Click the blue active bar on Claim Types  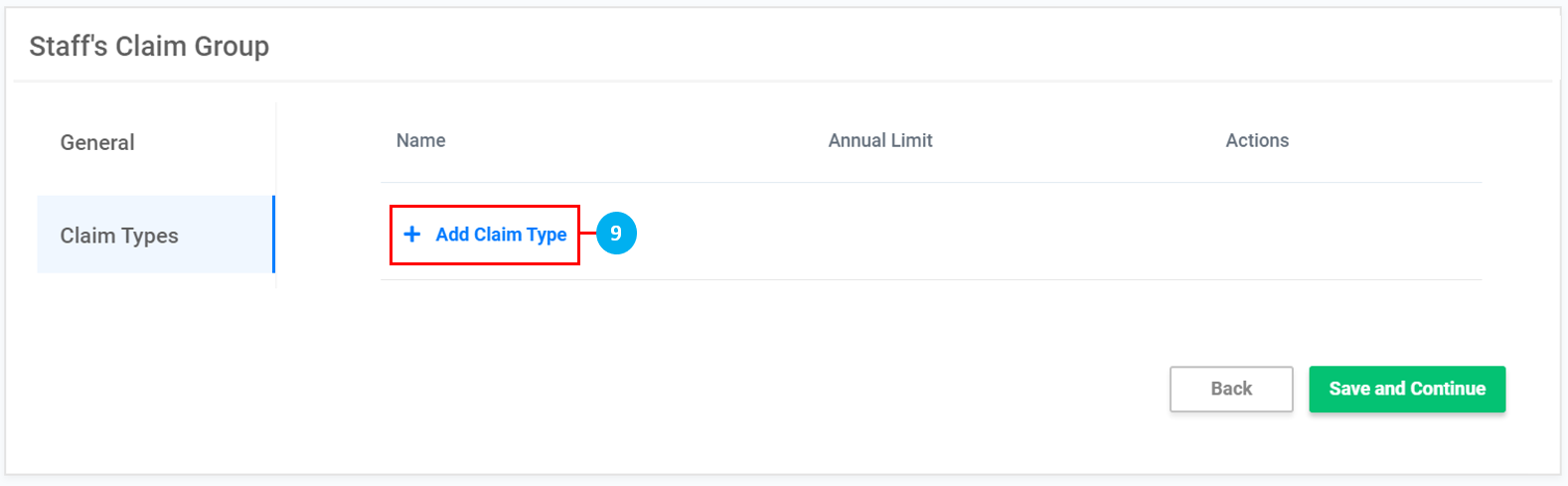(273, 235)
